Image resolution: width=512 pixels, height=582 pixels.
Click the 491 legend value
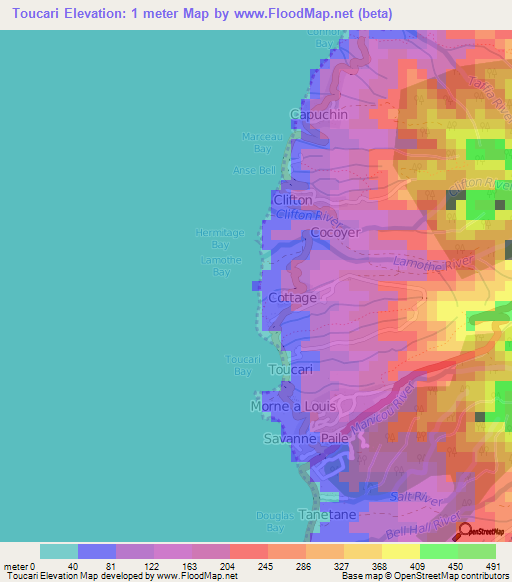tap(493, 567)
